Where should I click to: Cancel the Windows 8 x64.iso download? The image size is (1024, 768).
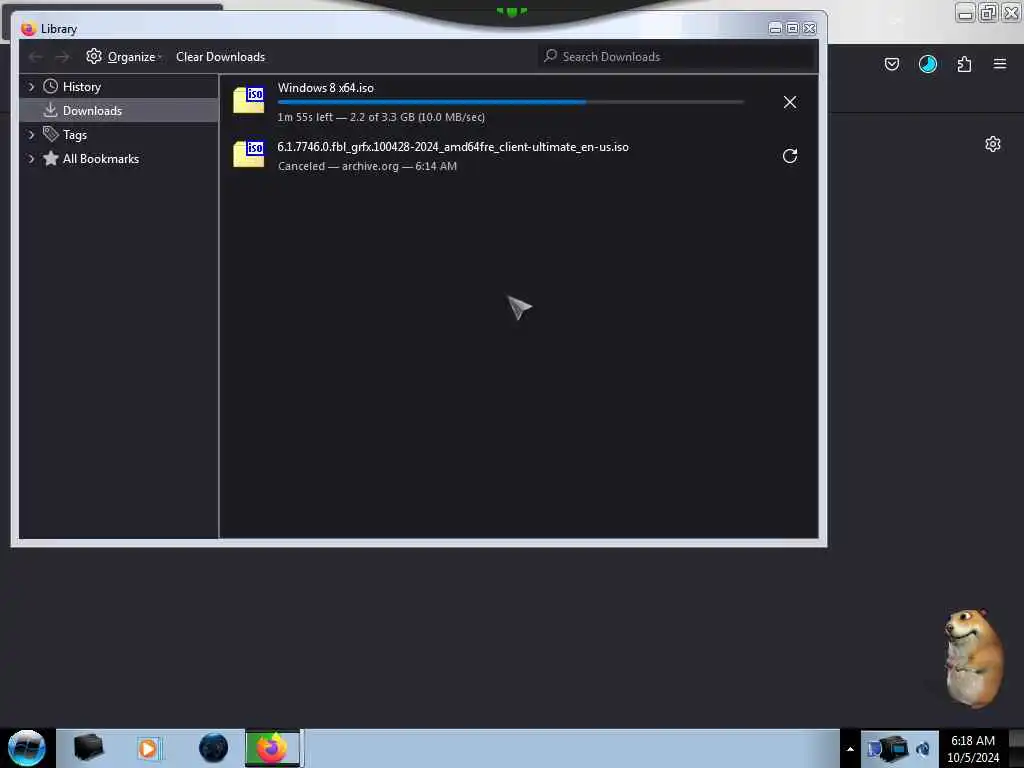pos(790,102)
